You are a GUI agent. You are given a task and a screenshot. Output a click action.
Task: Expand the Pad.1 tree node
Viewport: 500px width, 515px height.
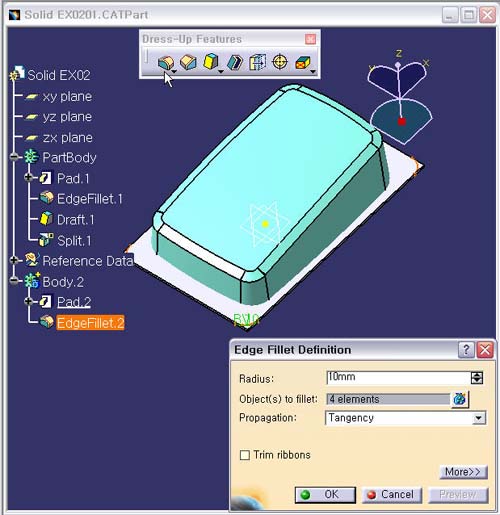(29, 178)
